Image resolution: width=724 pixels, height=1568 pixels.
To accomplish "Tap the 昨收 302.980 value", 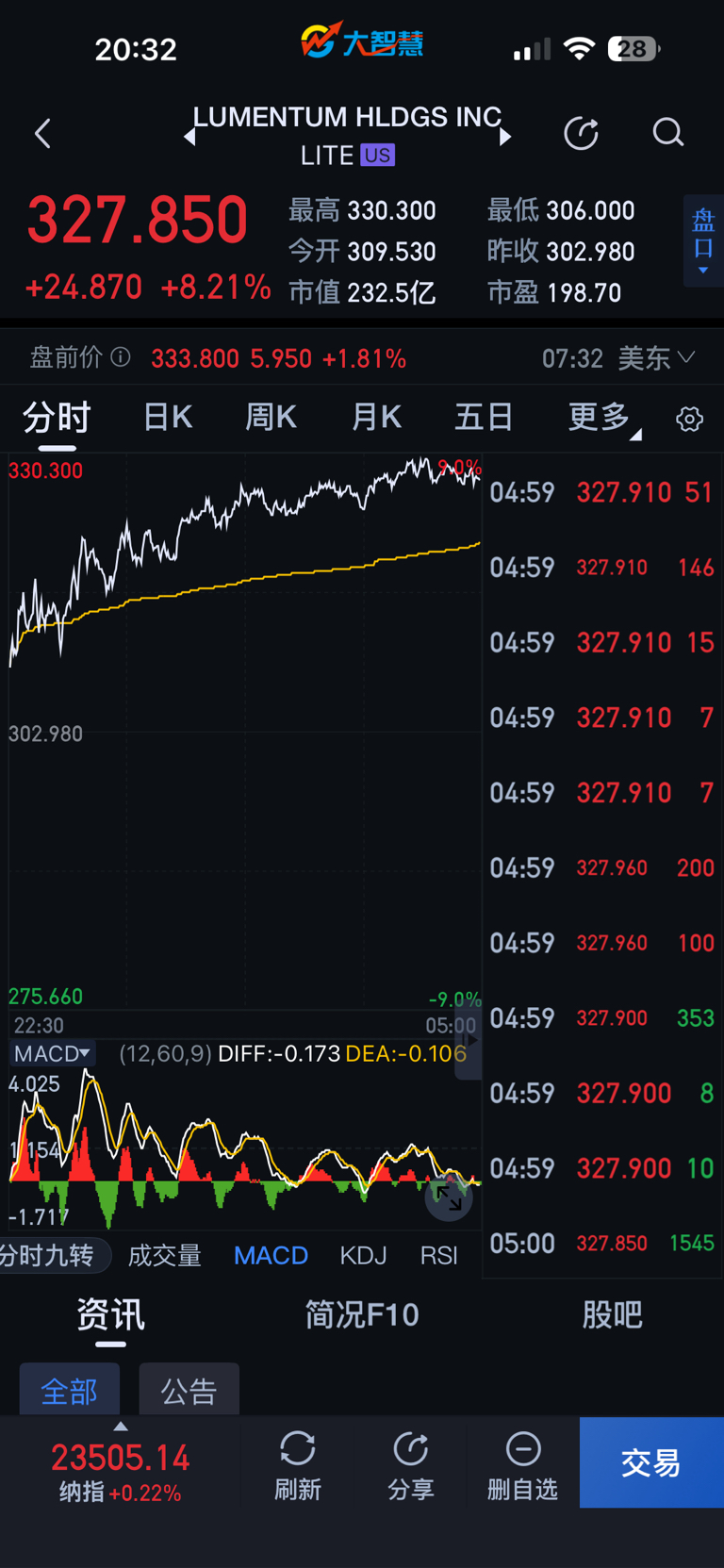I will [x=590, y=252].
